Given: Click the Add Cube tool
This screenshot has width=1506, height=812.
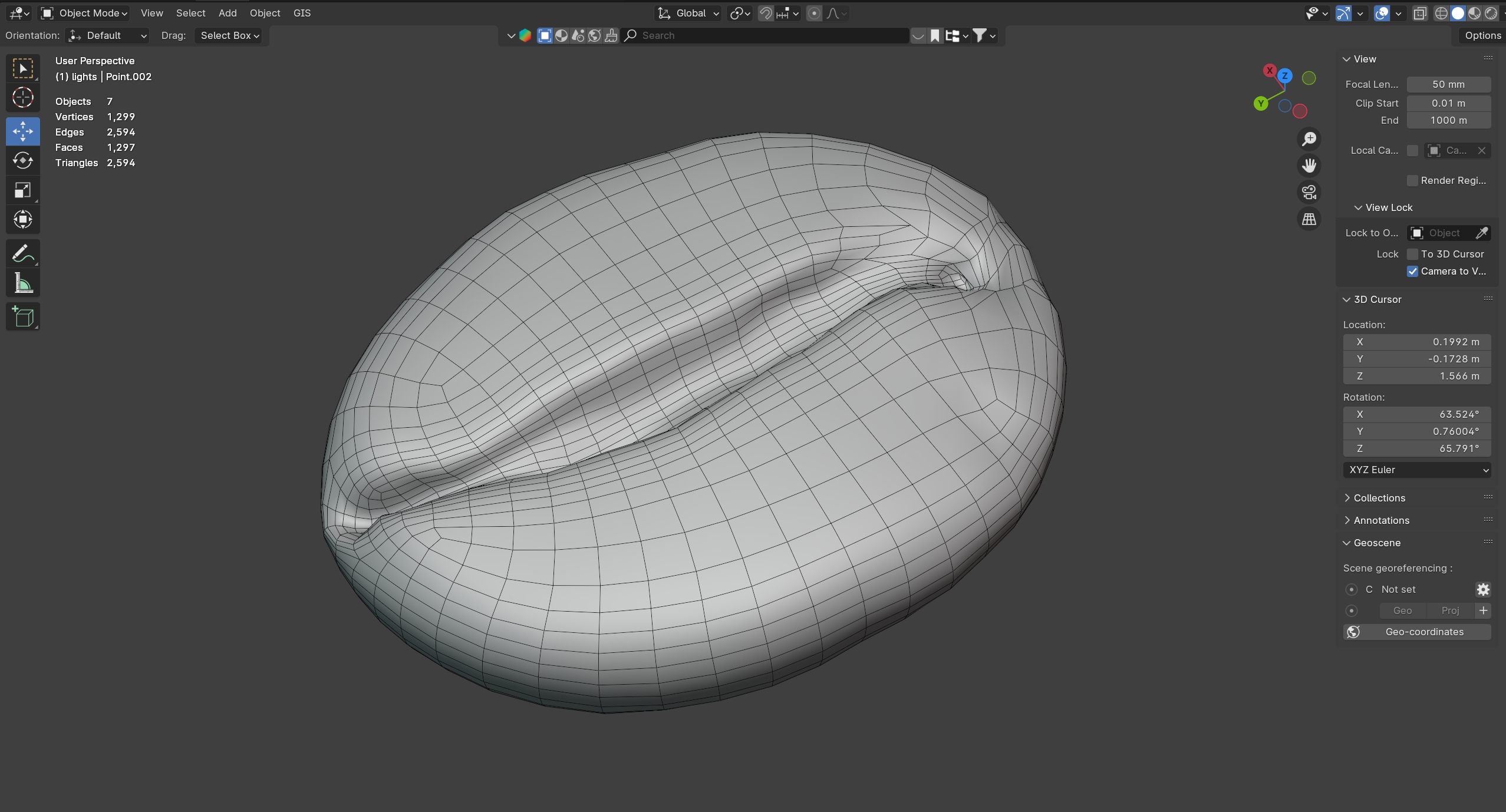Looking at the screenshot, I should coord(22,316).
